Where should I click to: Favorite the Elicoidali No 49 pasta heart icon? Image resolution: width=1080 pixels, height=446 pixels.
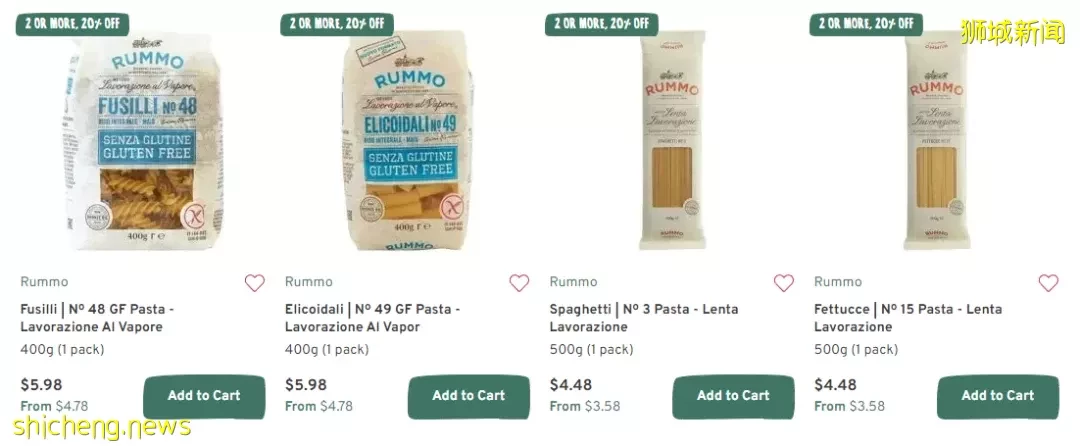519,283
